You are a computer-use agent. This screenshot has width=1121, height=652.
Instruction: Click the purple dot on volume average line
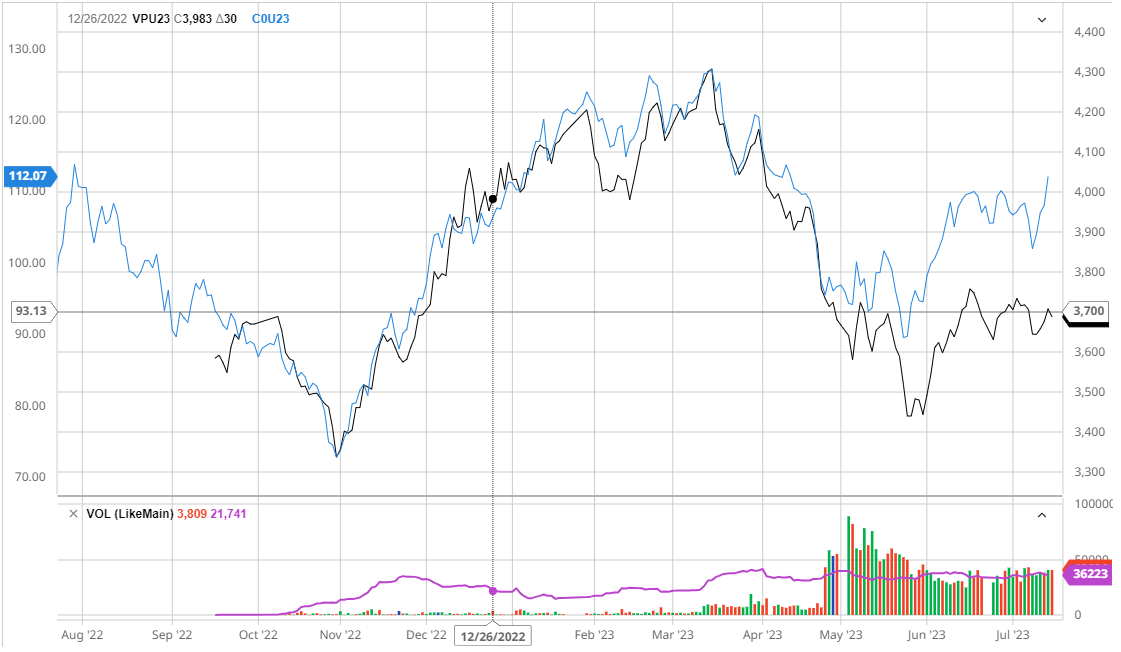492,591
